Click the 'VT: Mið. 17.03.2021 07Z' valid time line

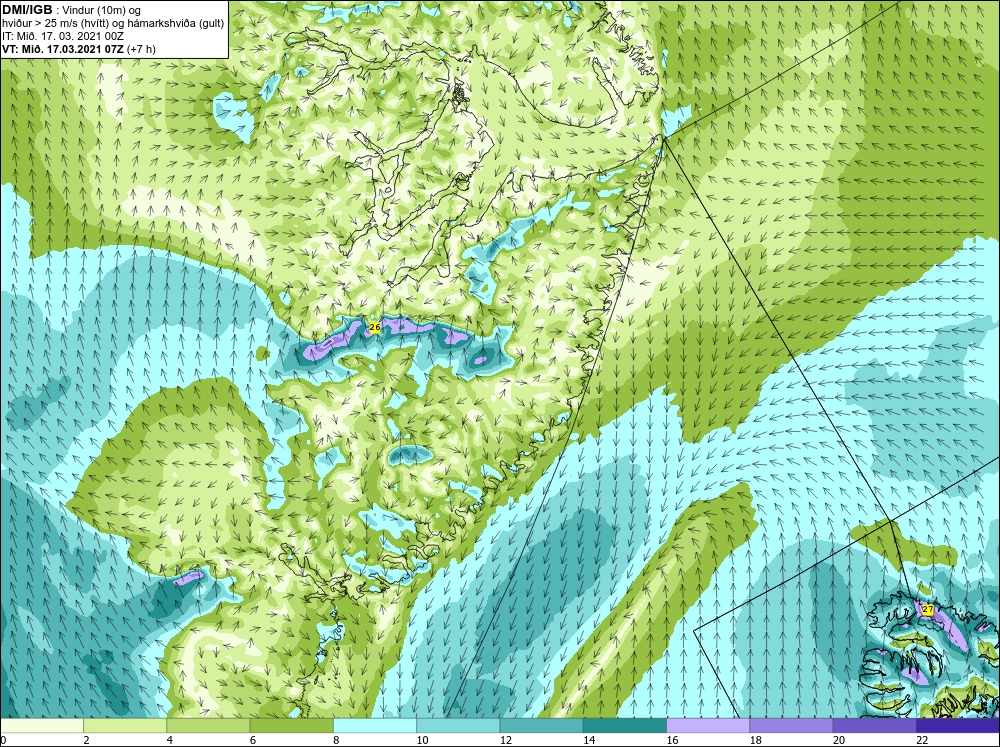pyautogui.click(x=79, y=49)
